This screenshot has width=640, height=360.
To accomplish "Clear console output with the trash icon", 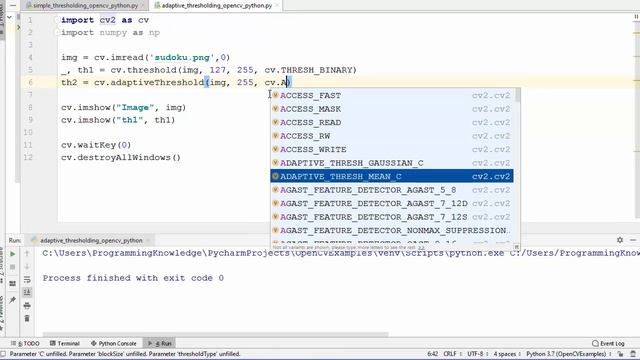I will click(x=27, y=318).
